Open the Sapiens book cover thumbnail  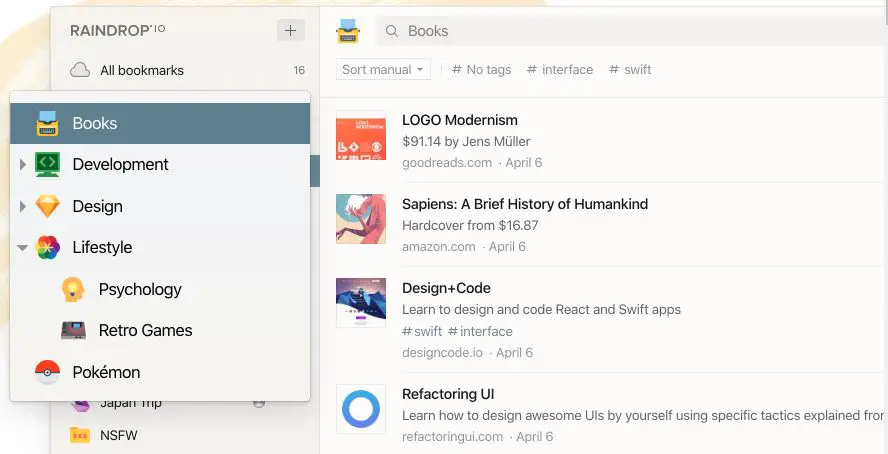pyautogui.click(x=361, y=219)
